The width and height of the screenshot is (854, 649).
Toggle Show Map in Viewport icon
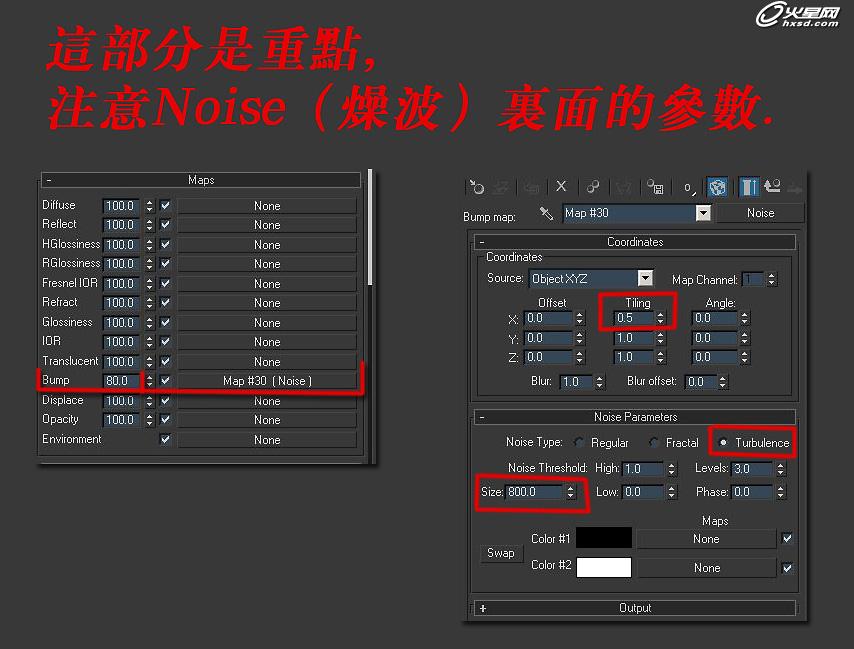pos(717,187)
